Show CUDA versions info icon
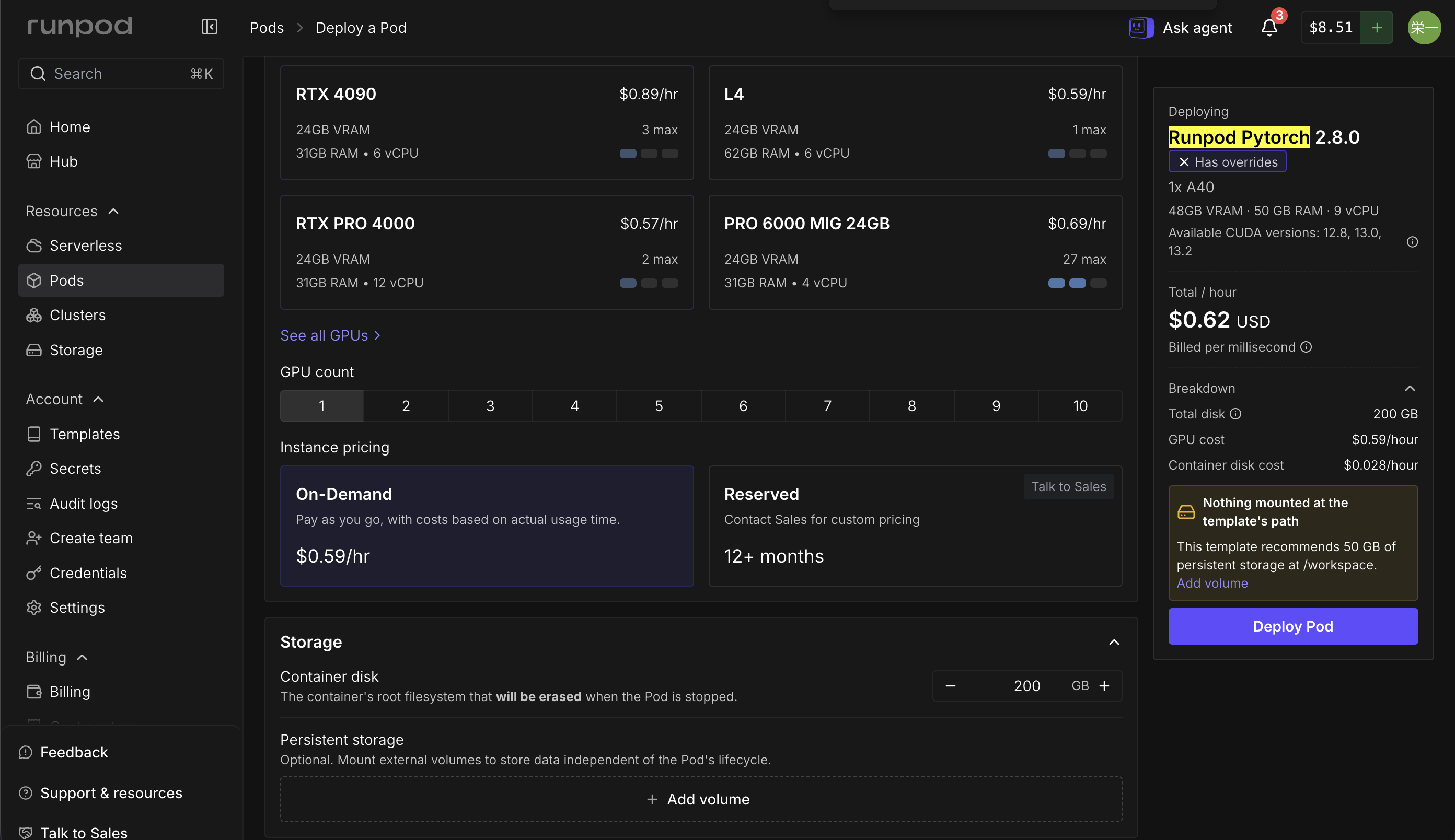1455x840 pixels. (x=1412, y=242)
